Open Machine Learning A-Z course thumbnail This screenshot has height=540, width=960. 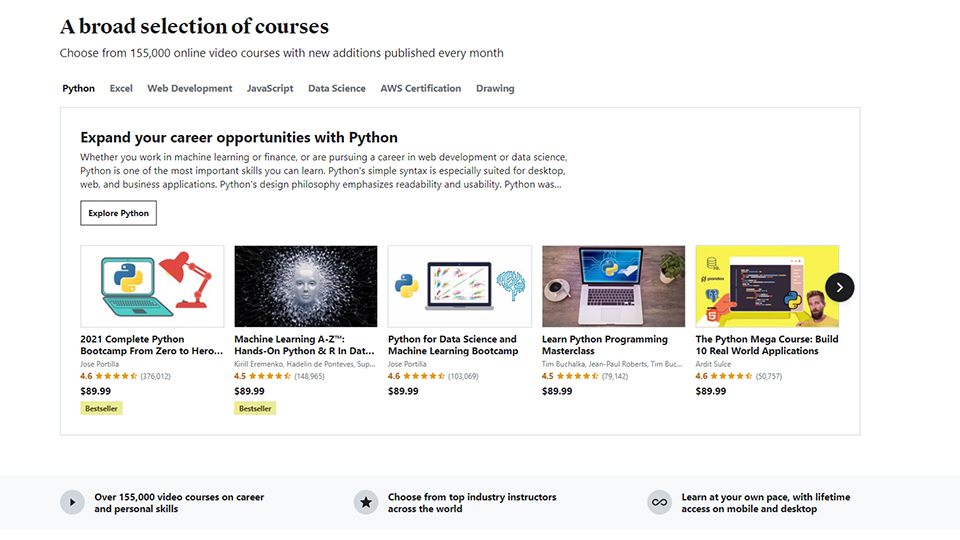click(x=306, y=287)
